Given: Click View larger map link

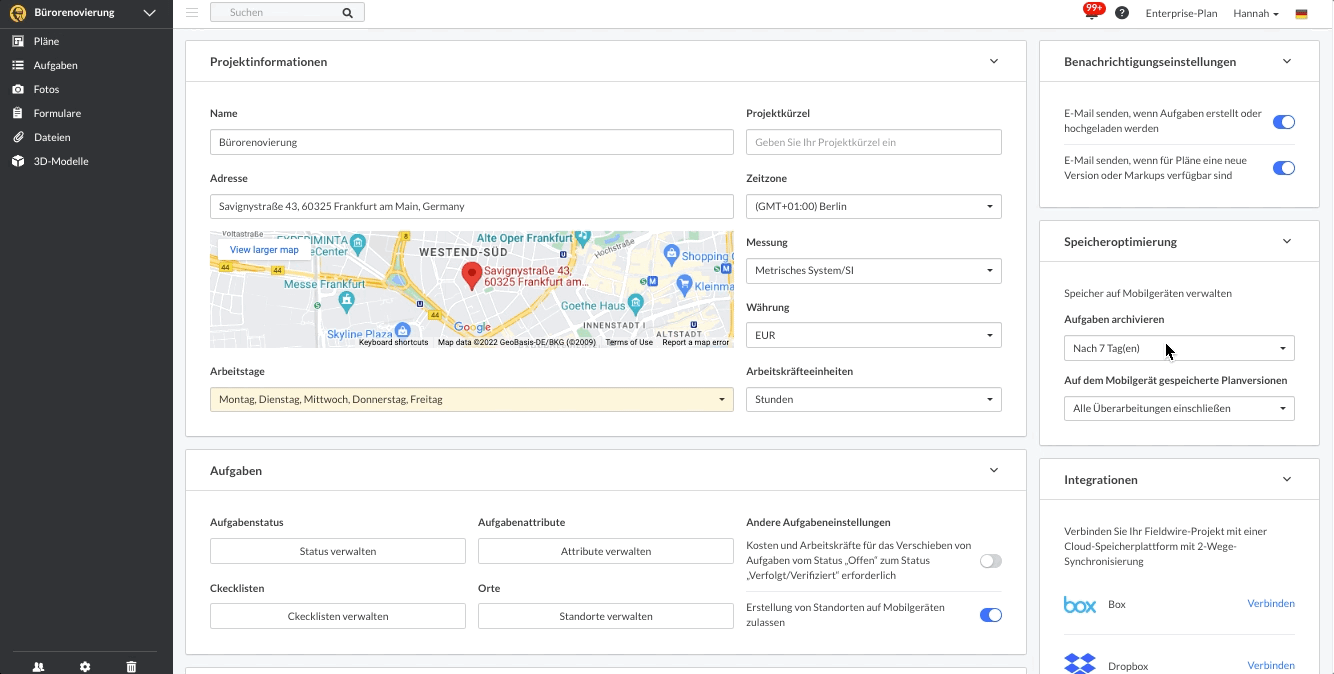Looking at the screenshot, I should coord(264,250).
